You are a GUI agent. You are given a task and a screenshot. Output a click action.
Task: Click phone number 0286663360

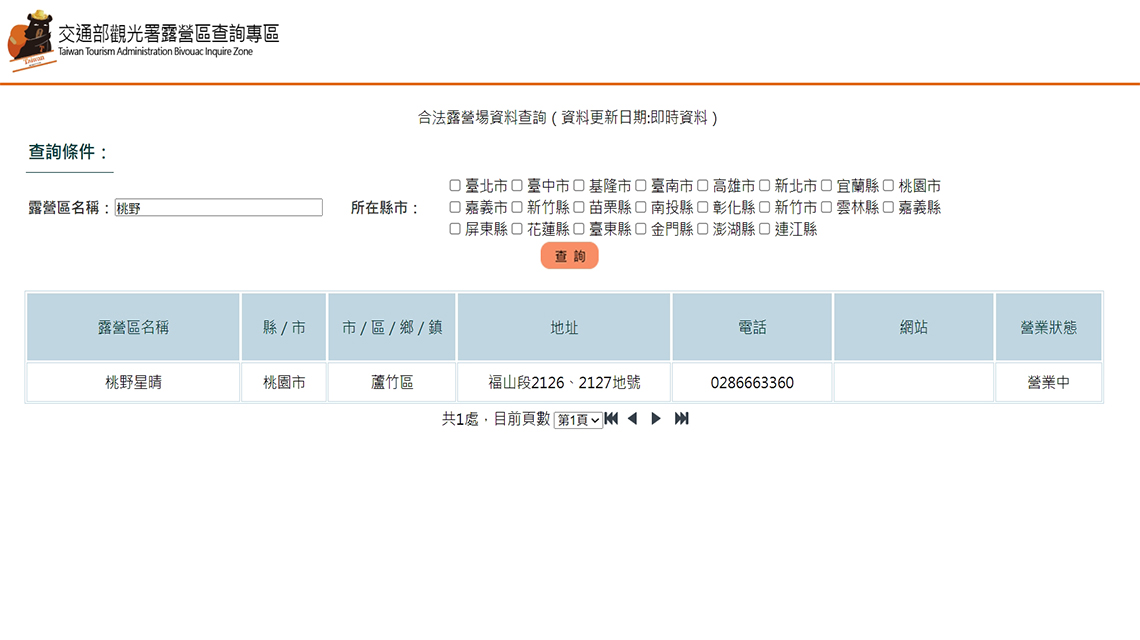tap(752, 382)
